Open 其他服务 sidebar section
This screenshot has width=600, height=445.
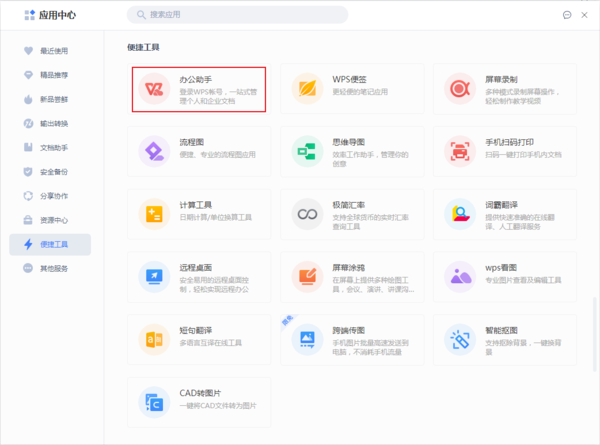pos(54,269)
